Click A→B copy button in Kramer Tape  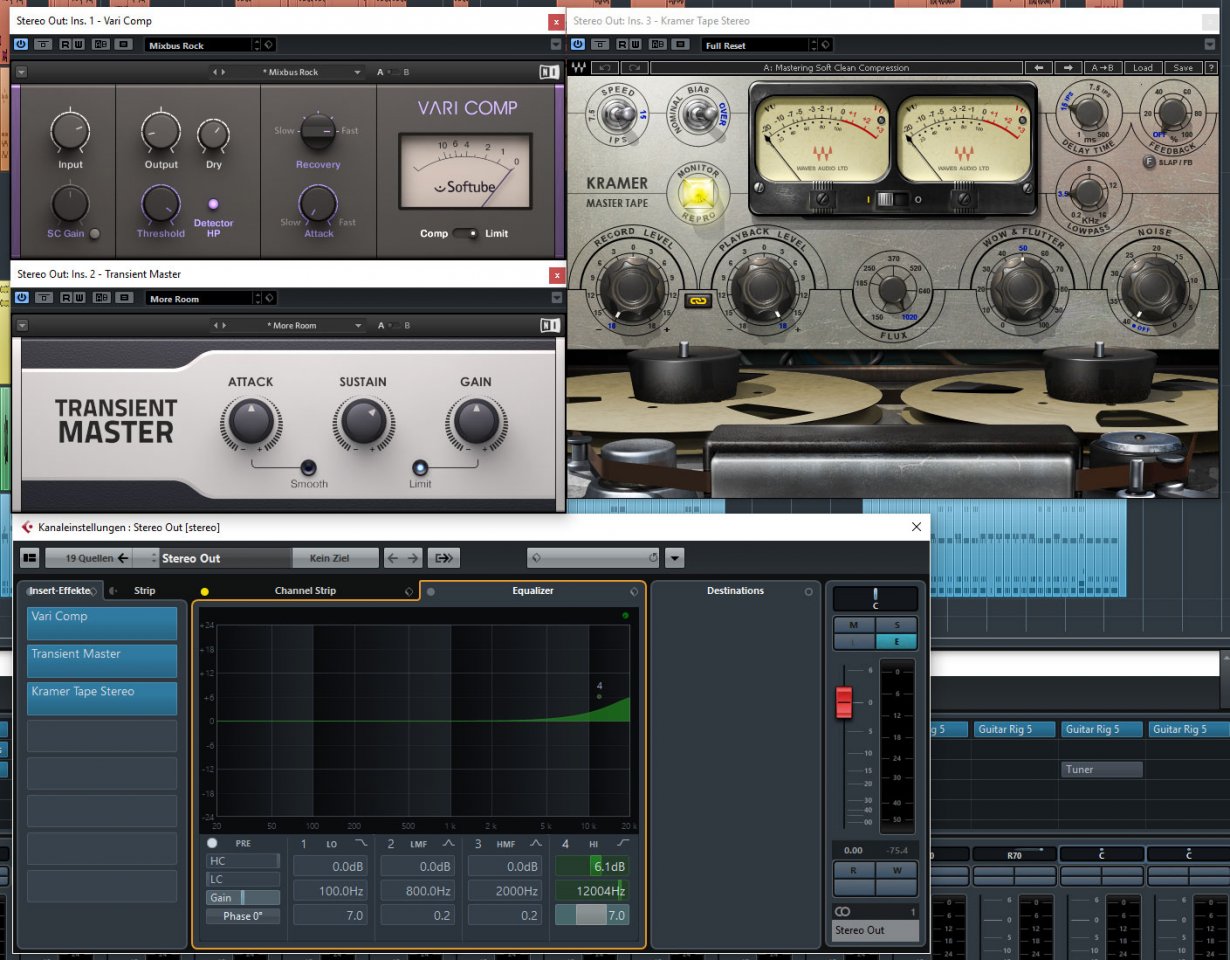pyautogui.click(x=1103, y=68)
